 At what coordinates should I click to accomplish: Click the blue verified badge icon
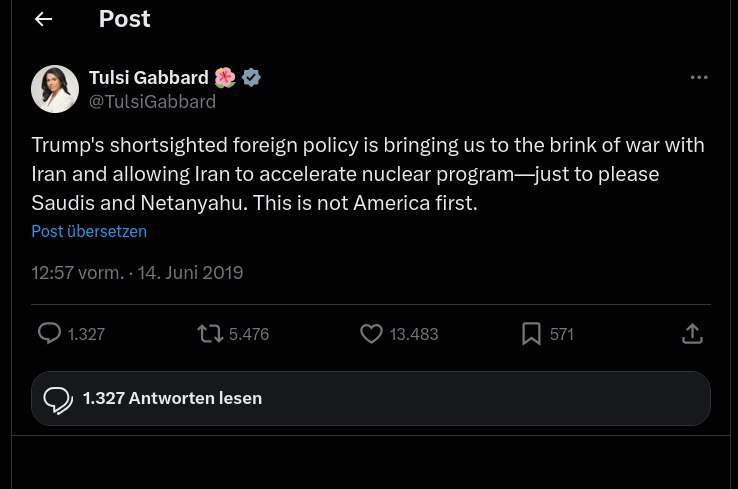[x=252, y=78]
